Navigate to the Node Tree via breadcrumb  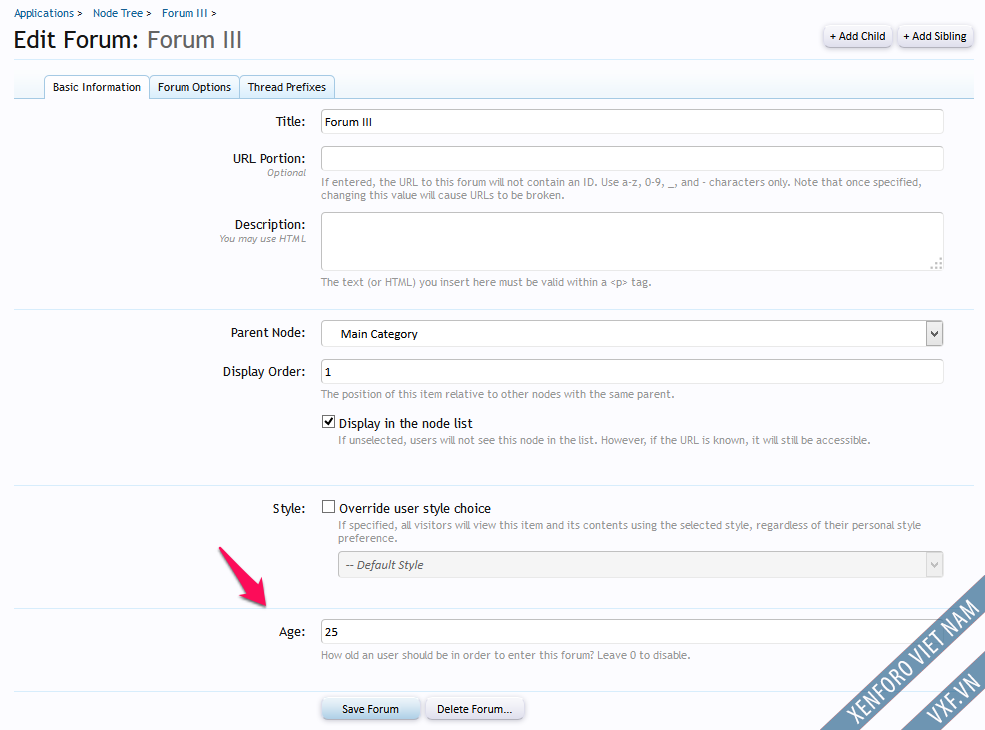tap(117, 13)
